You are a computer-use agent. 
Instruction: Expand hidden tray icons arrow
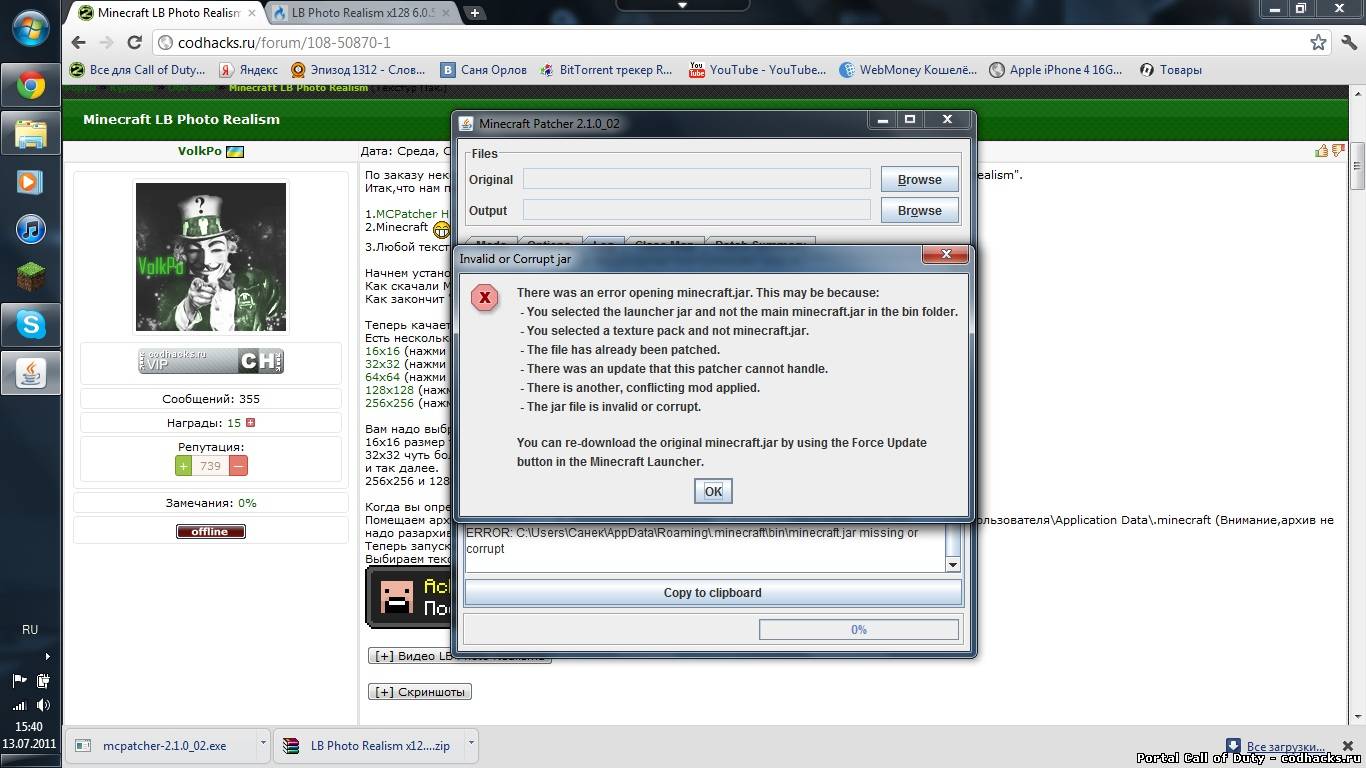pos(47,657)
